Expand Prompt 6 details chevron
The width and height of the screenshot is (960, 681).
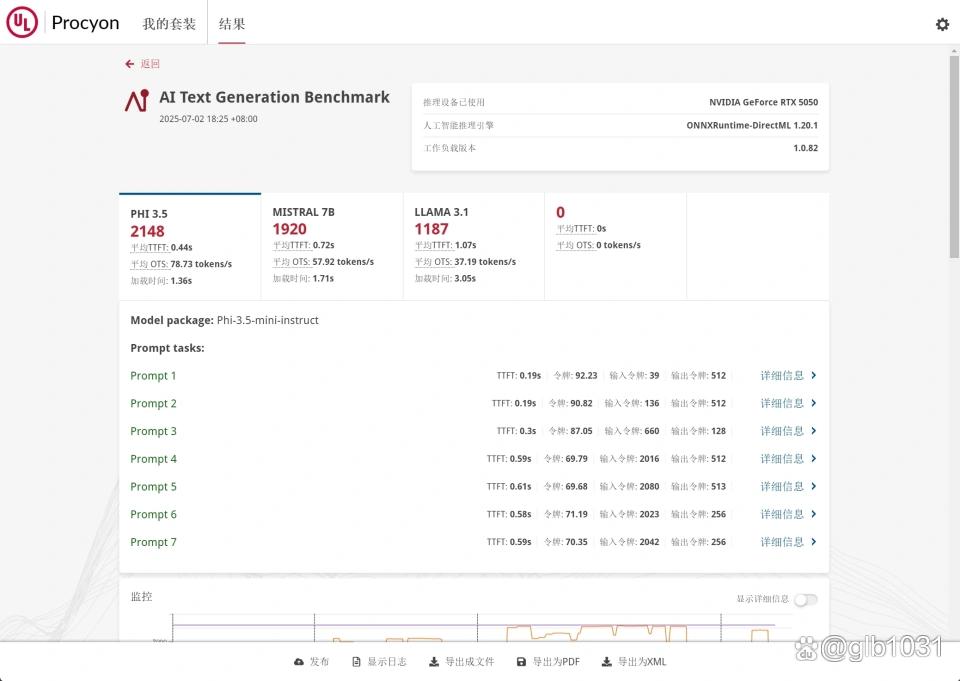pos(814,514)
